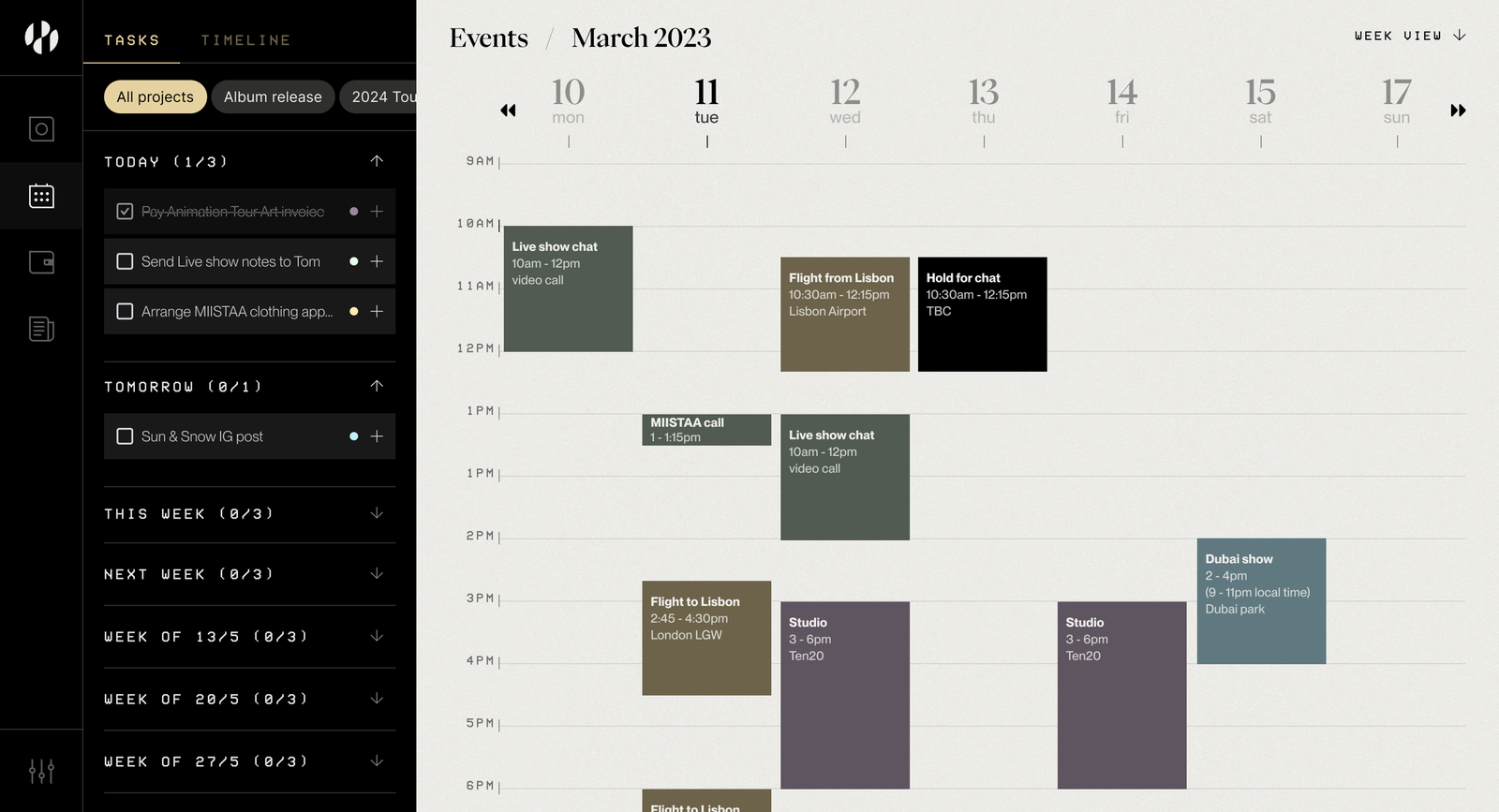The image size is (1499, 812).
Task: Click plus on Sun & Snow IG post
Action: pyautogui.click(x=377, y=436)
